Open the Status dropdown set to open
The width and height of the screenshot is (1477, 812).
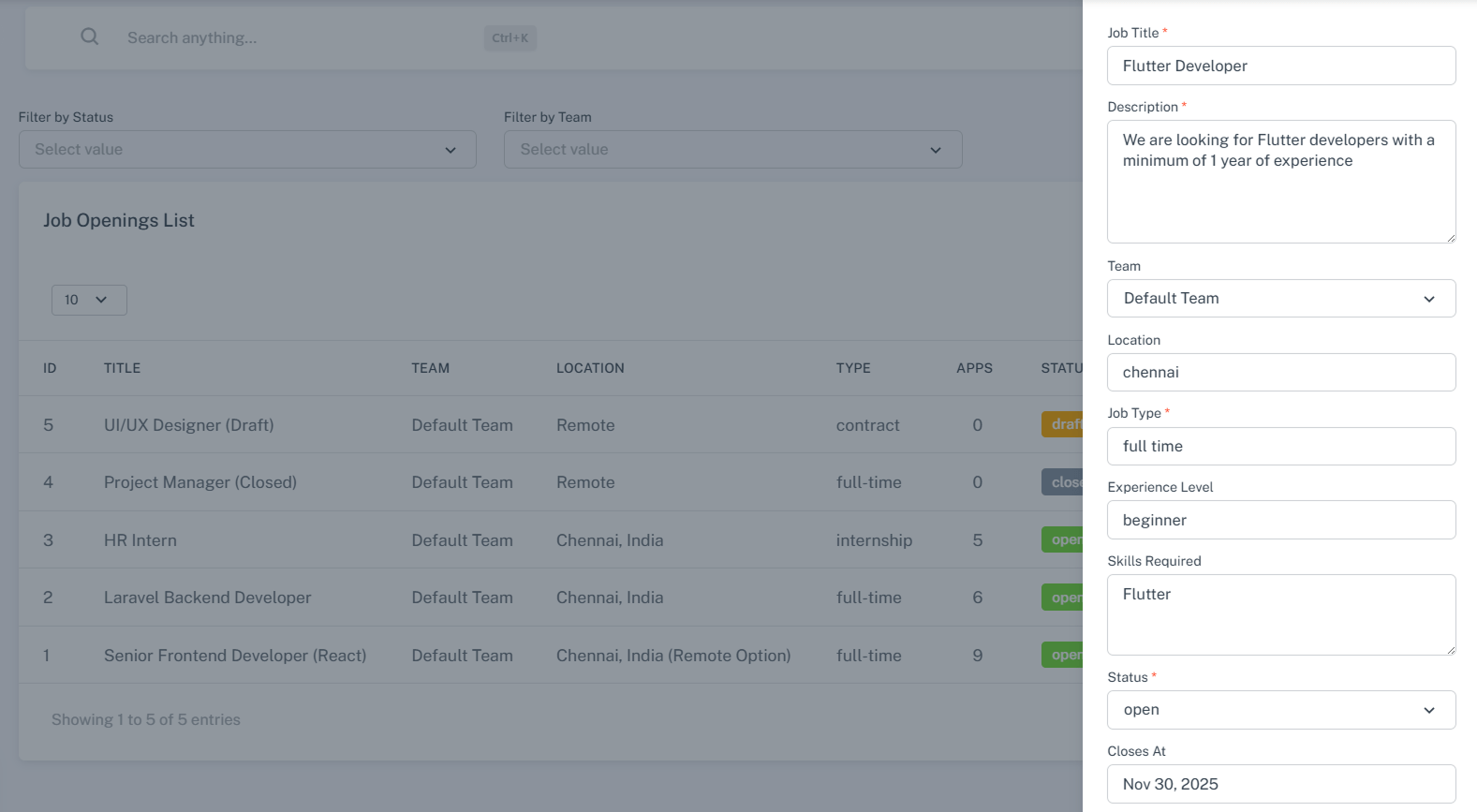coord(1280,710)
